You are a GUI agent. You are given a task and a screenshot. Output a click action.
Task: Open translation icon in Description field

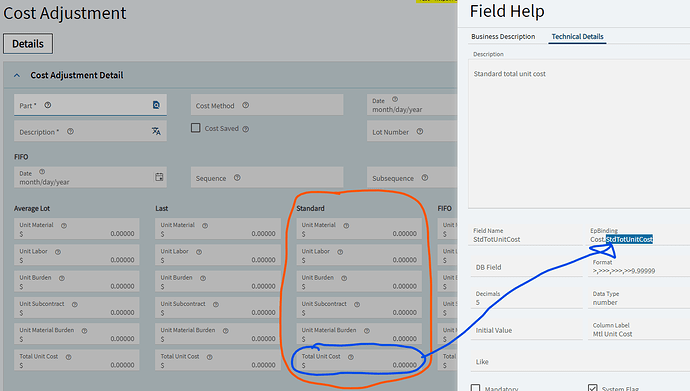pyautogui.click(x=156, y=131)
